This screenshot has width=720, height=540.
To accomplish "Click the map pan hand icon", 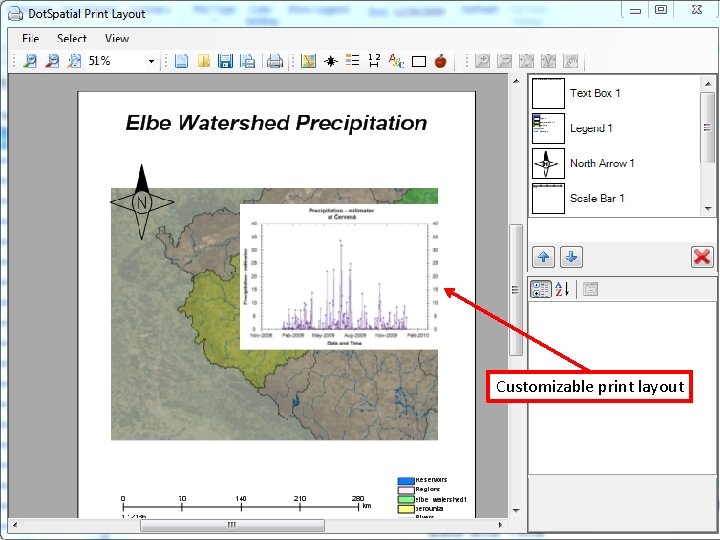I will point(570,61).
